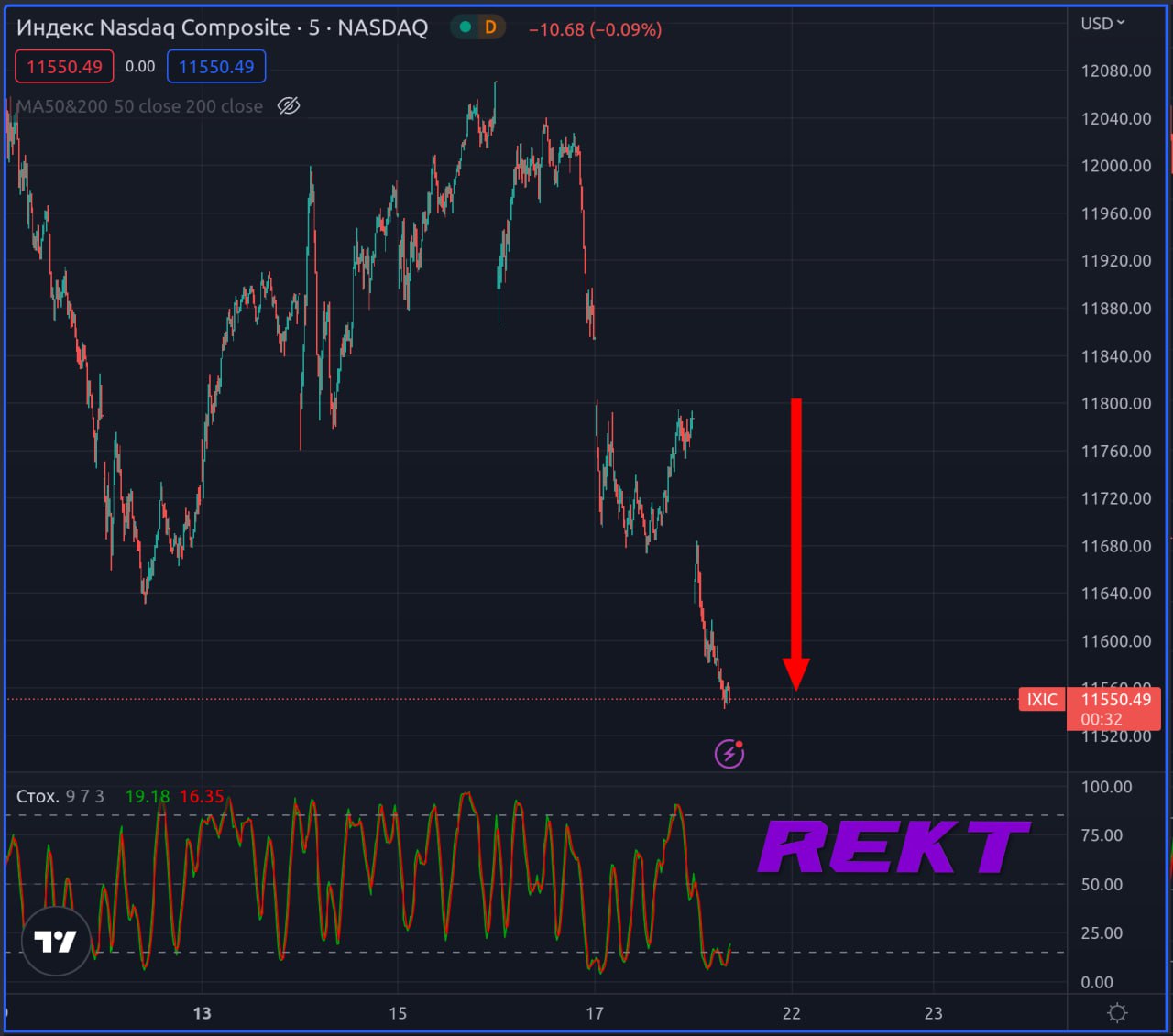The height and width of the screenshot is (1036, 1173).
Task: Click the 11920.00 price scale label
Action: (x=1116, y=261)
